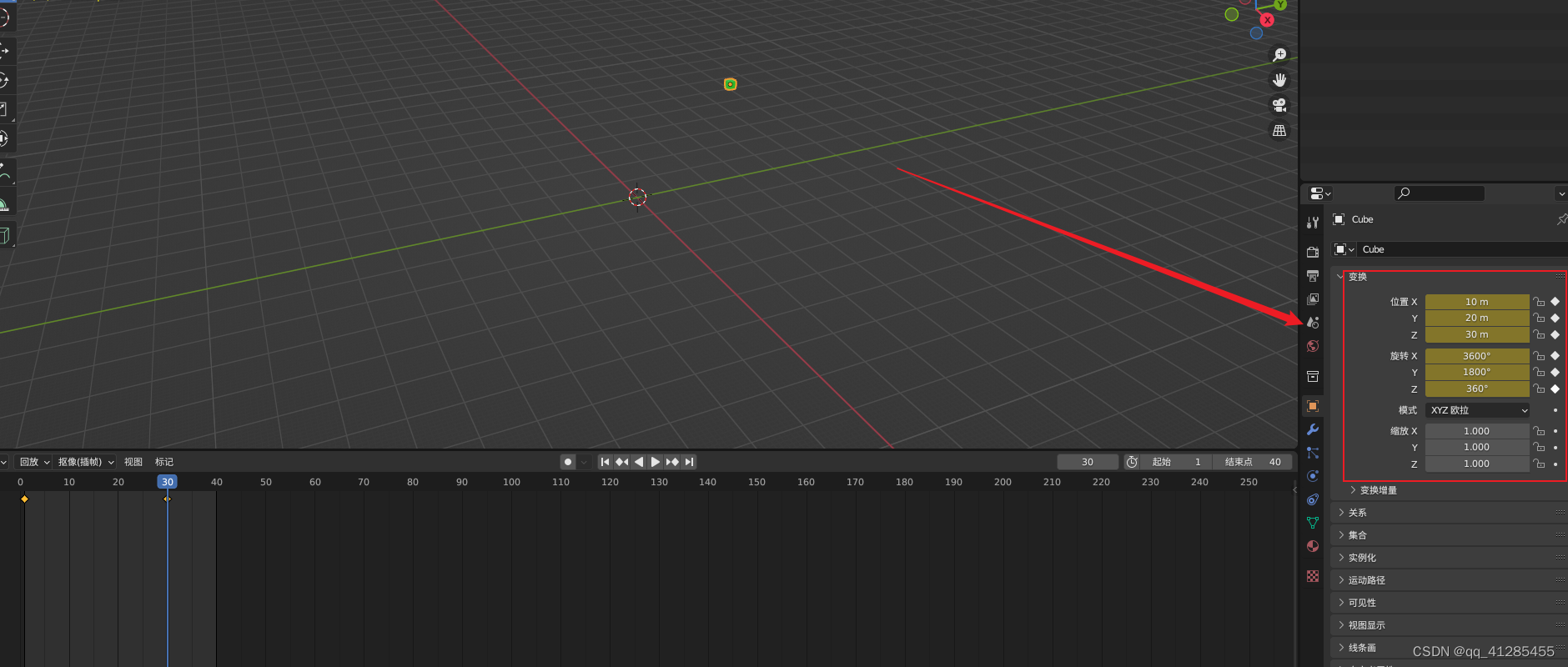Switch perspective/orthographic with the grid icon
The height and width of the screenshot is (667, 1568).
click(x=1279, y=131)
